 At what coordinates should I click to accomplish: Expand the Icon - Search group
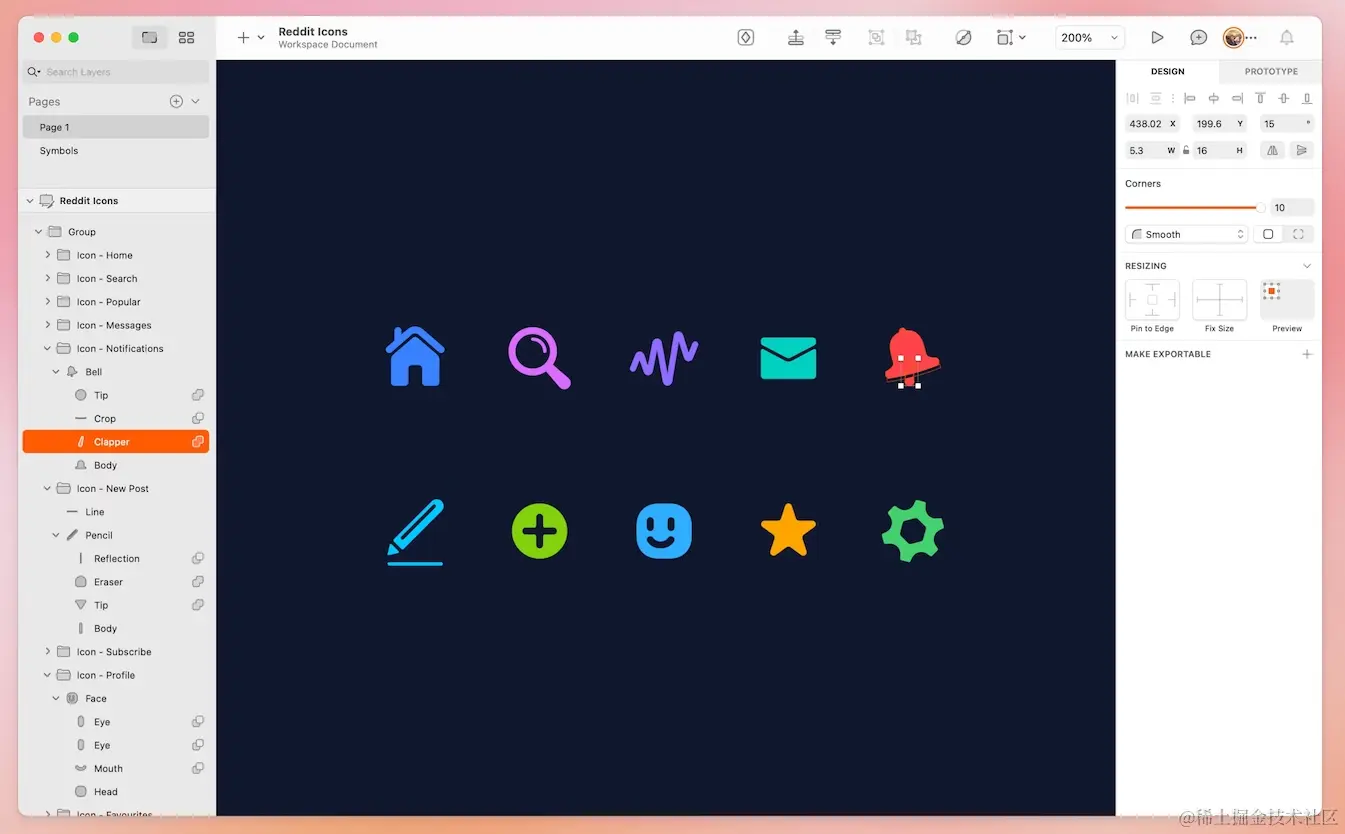[48, 278]
